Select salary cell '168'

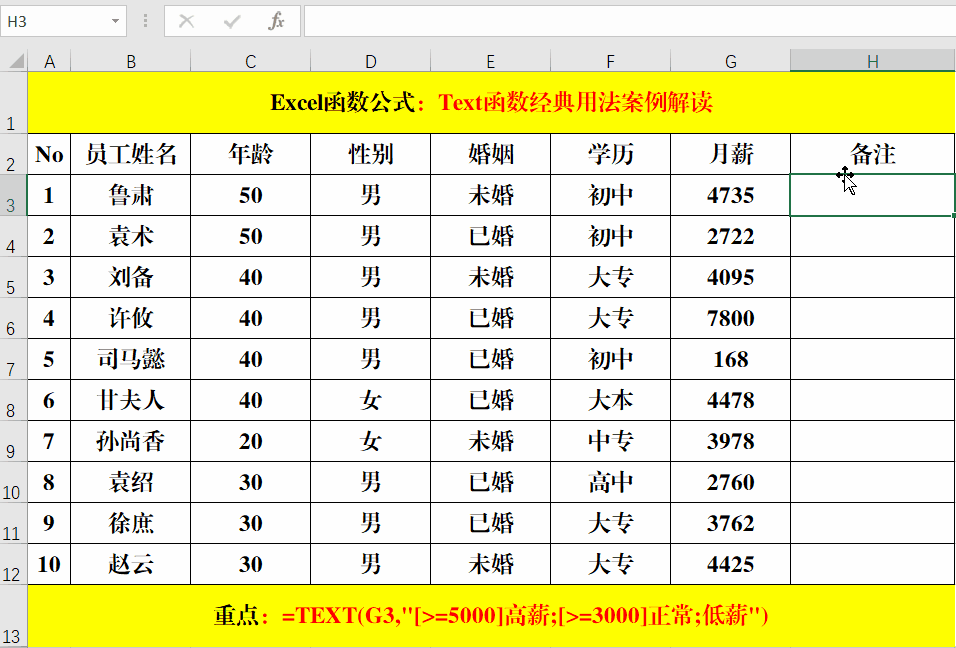730,359
